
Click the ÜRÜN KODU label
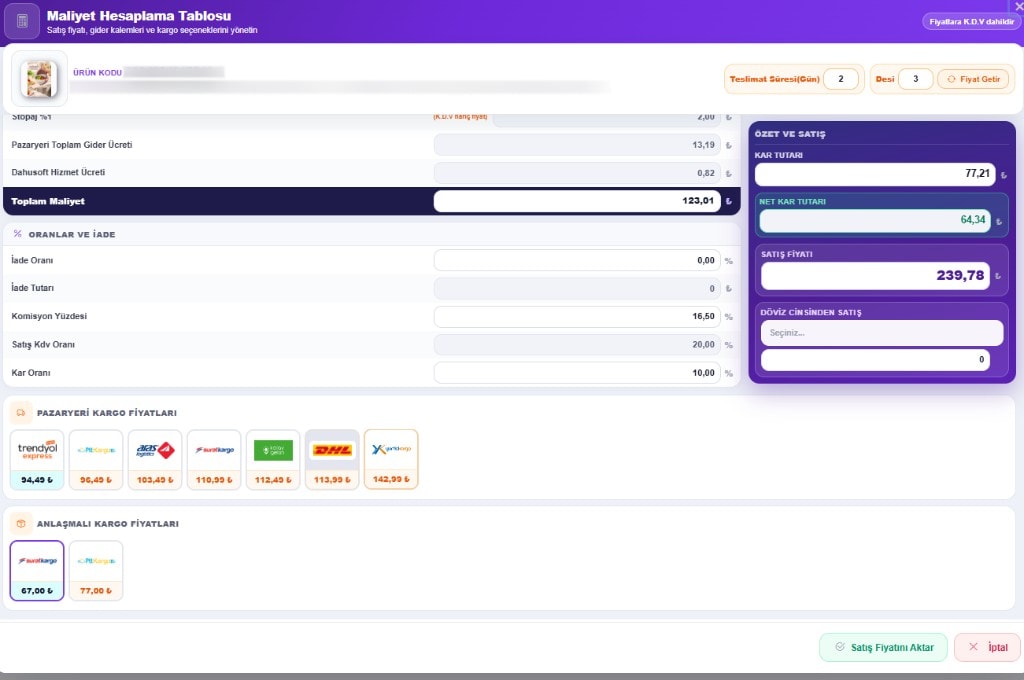pyautogui.click(x=97, y=73)
